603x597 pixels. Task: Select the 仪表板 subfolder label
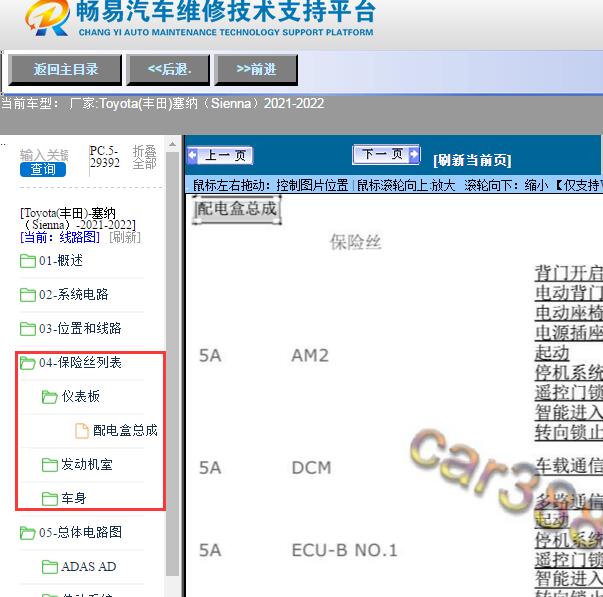tap(80, 396)
